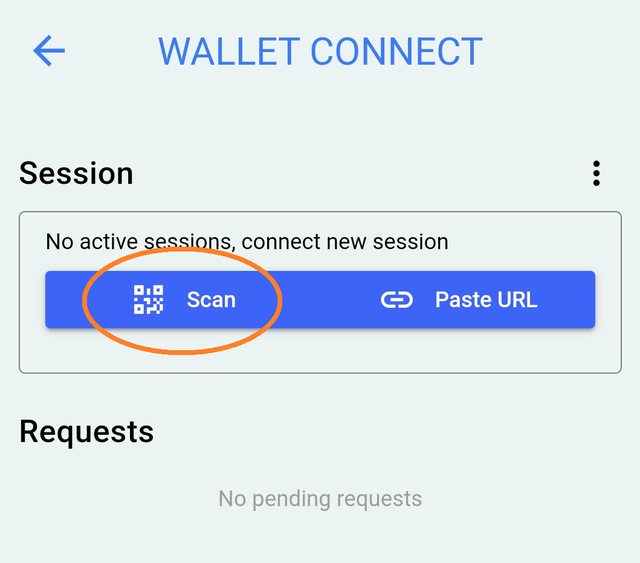Image resolution: width=640 pixels, height=563 pixels.
Task: Click the chain link icon
Action: (x=397, y=299)
